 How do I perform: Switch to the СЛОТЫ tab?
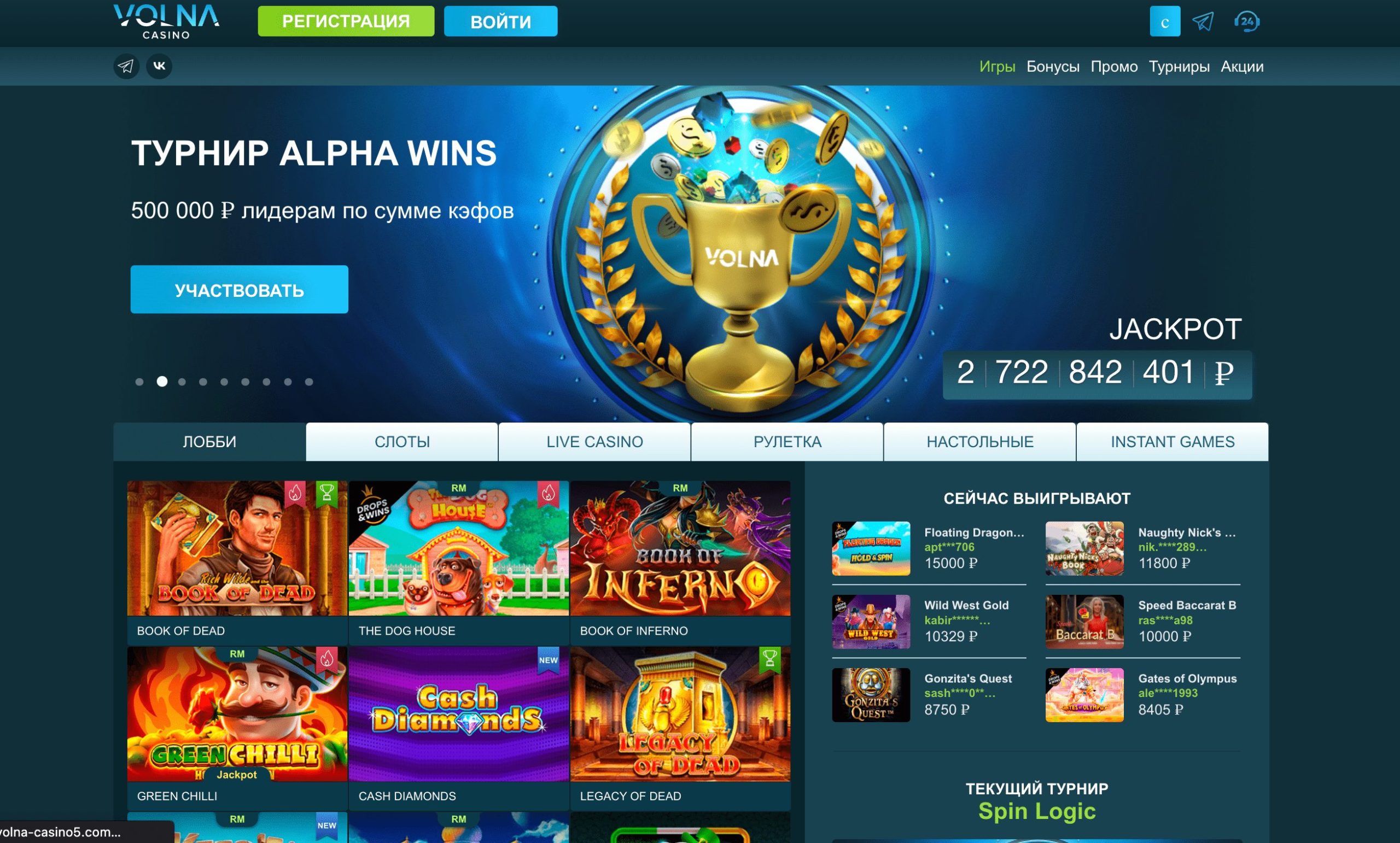tap(402, 442)
